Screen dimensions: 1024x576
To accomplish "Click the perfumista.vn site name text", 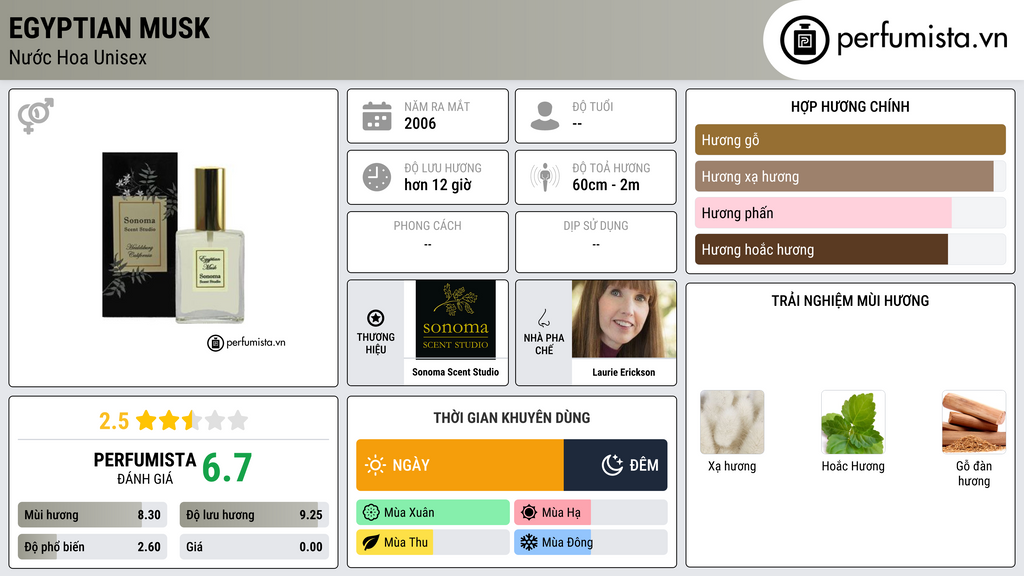I will [x=922, y=38].
